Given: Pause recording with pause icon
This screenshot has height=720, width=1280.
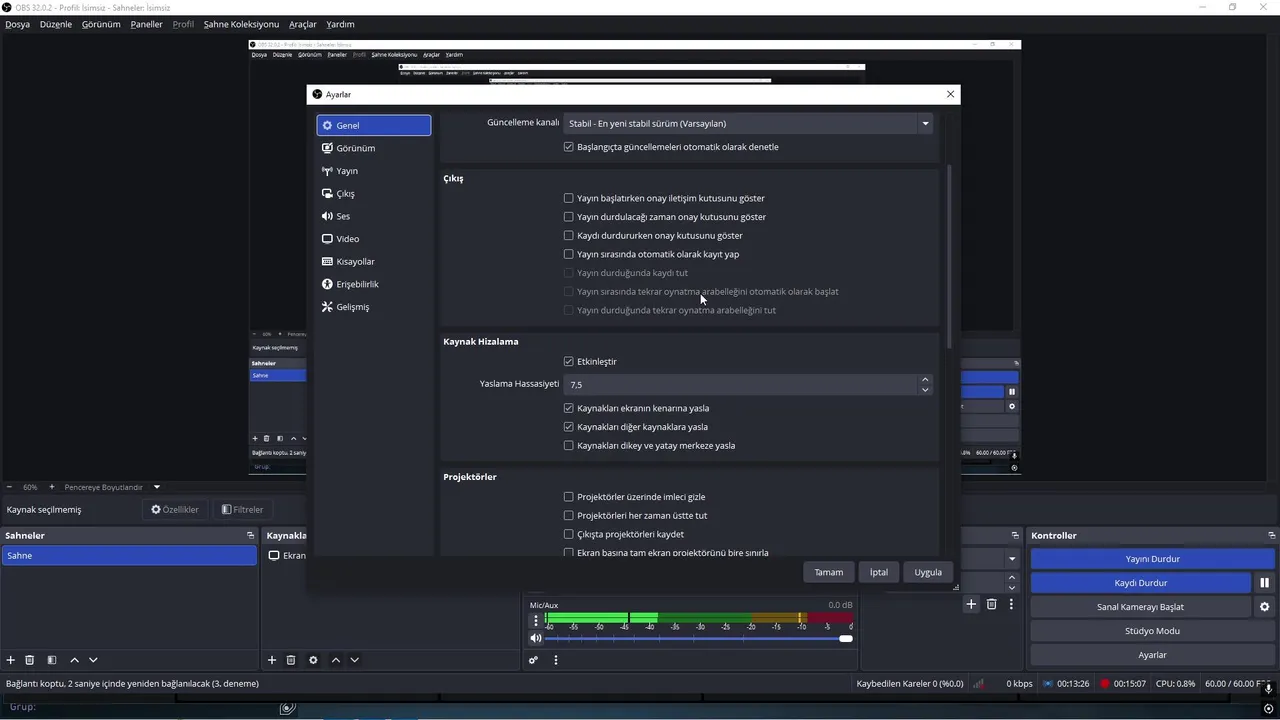Looking at the screenshot, I should tap(1264, 583).
